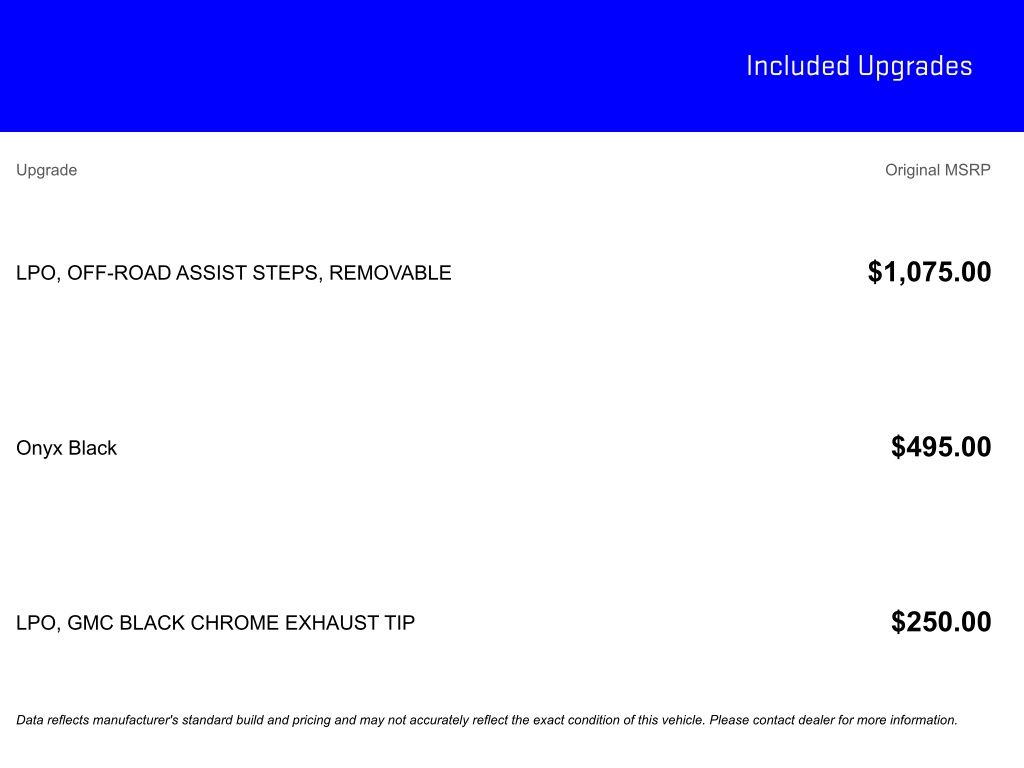This screenshot has height=768, width=1024.
Task: Click the $250.00 price
Action: click(941, 622)
